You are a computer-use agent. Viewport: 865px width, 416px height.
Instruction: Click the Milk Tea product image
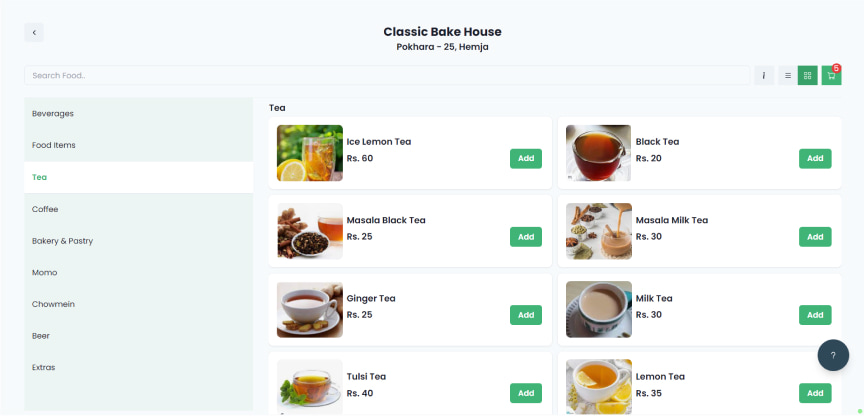coord(599,310)
